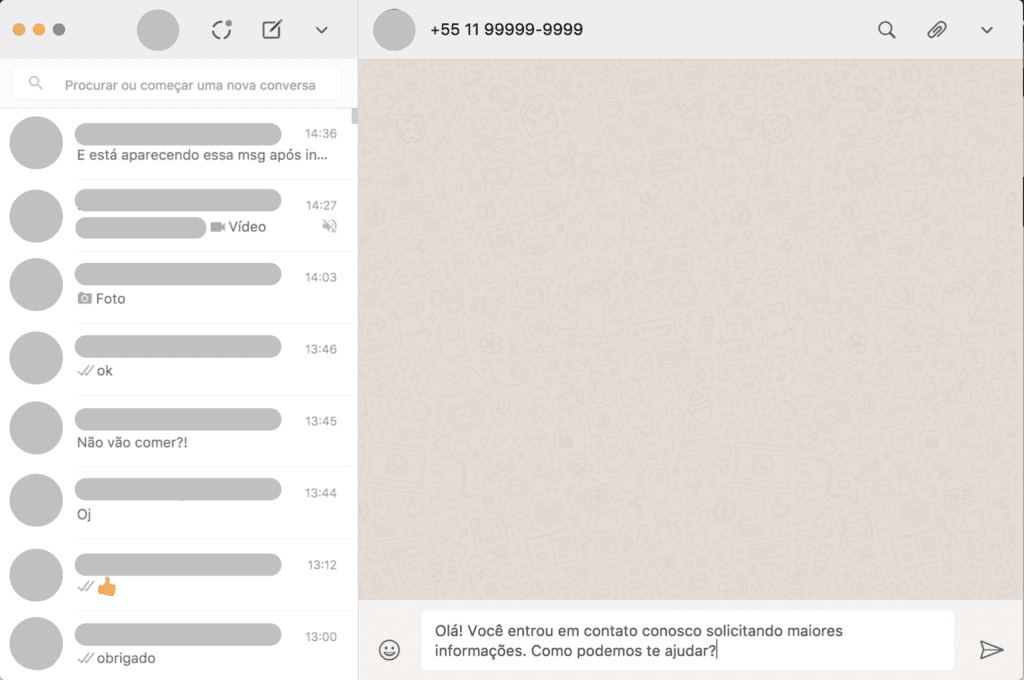The height and width of the screenshot is (680, 1024).
Task: Open the emoji picker
Action: point(389,650)
